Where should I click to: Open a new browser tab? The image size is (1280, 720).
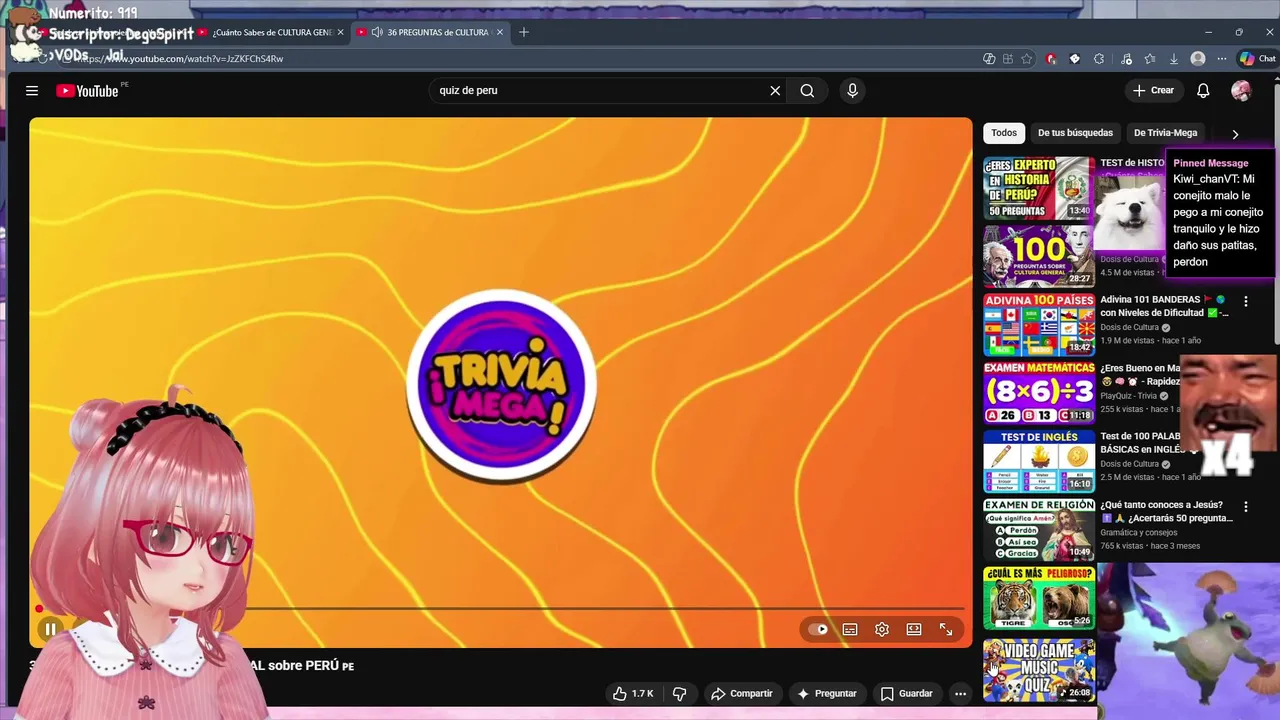click(523, 32)
